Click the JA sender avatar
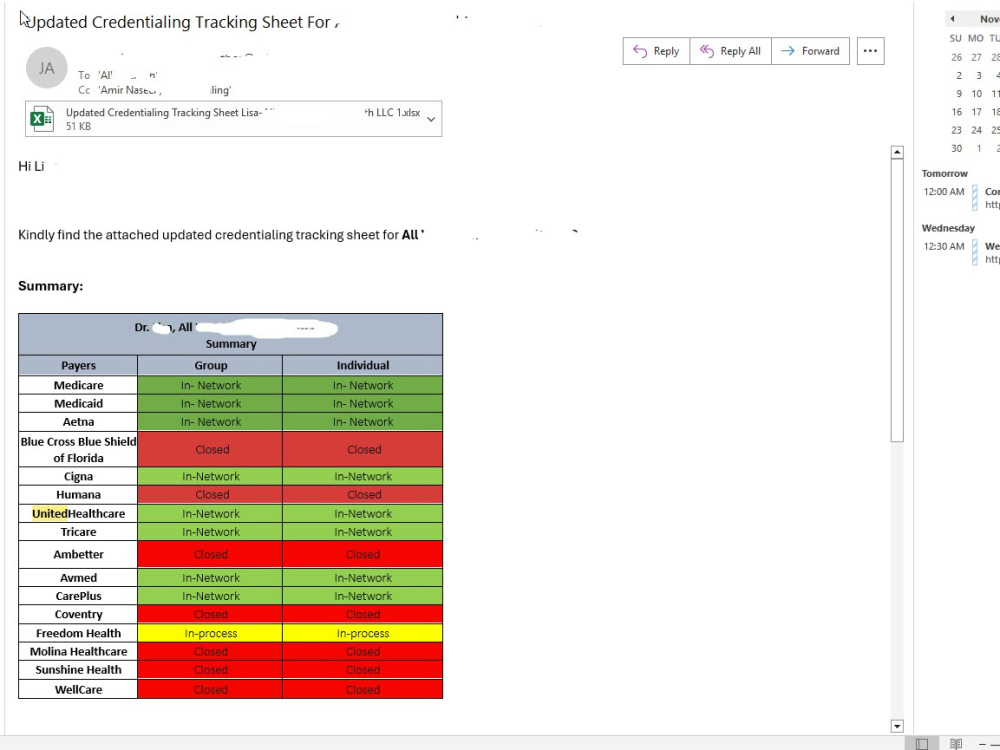The image size is (1000, 750). coord(47,68)
